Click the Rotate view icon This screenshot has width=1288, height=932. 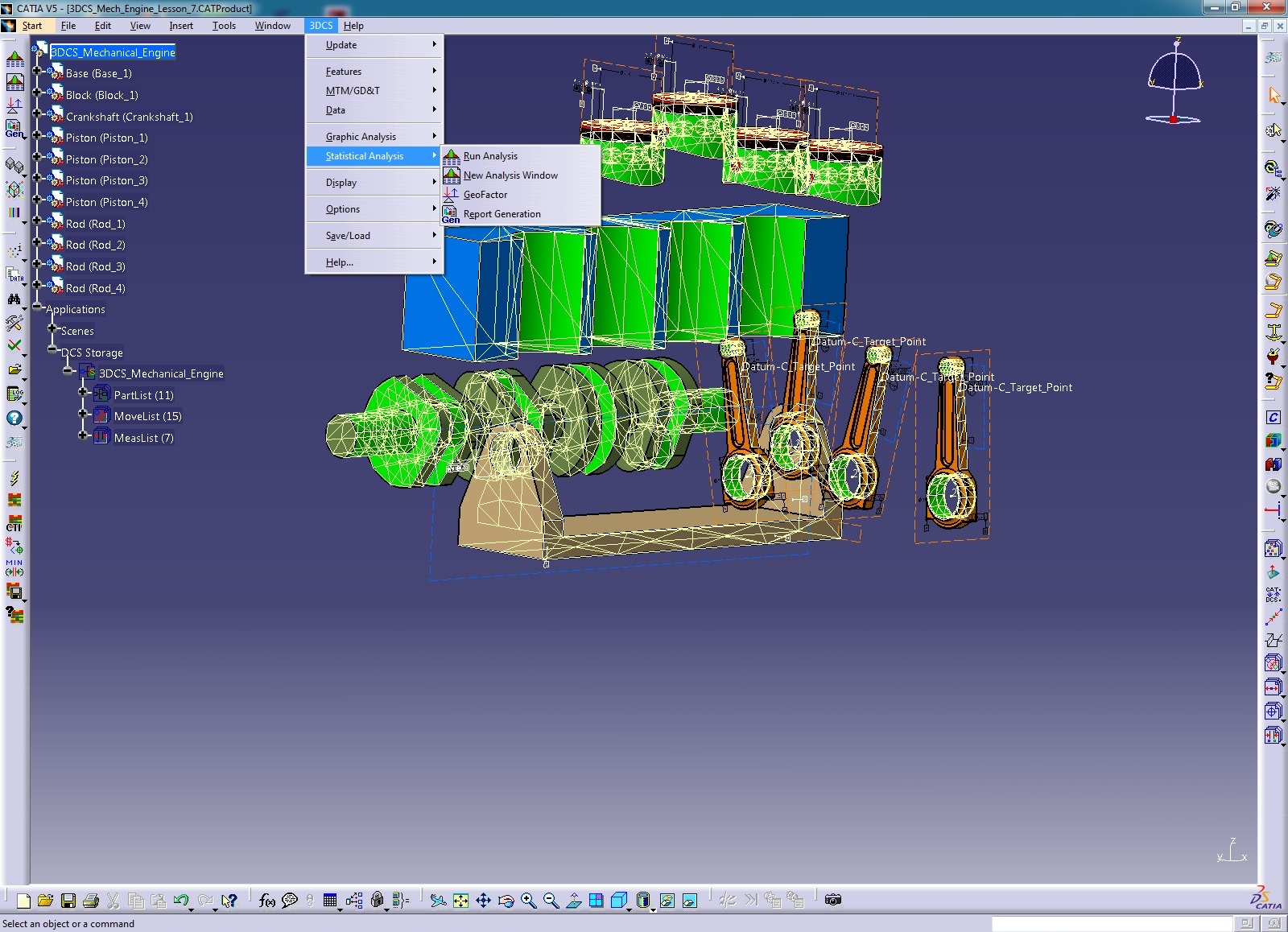pos(506,901)
